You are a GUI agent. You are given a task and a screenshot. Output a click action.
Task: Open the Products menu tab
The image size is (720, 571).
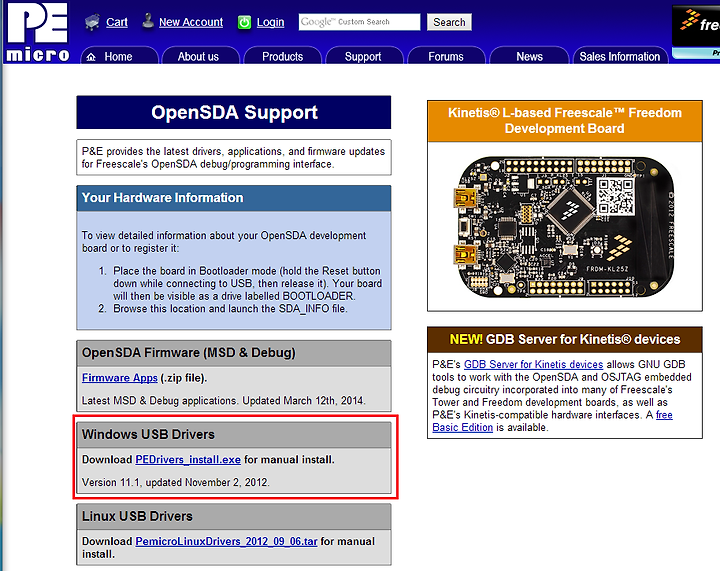pos(282,56)
